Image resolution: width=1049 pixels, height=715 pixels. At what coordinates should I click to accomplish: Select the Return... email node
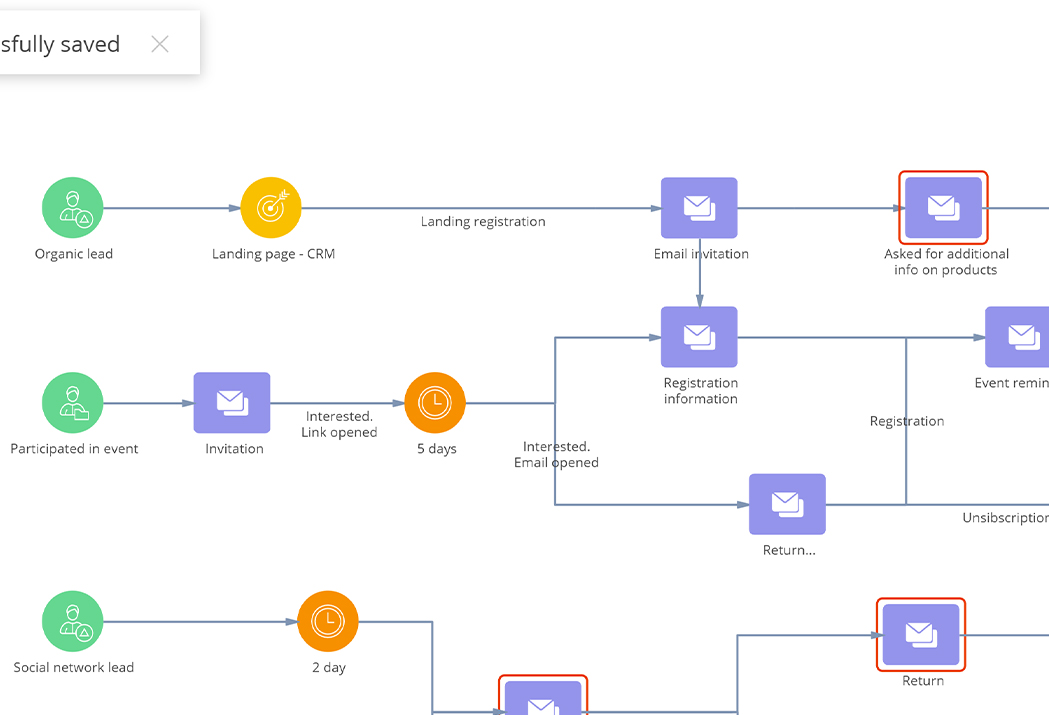787,504
